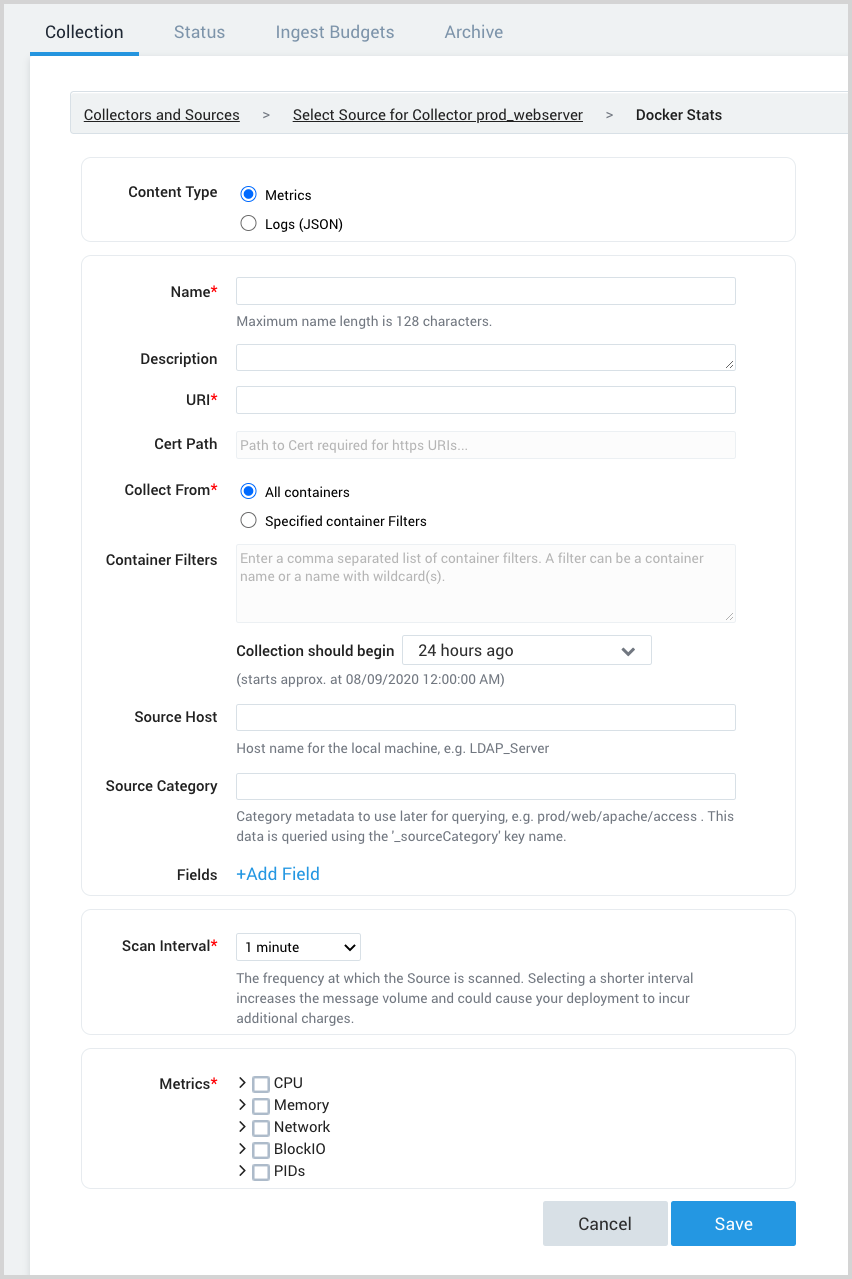Focus the Name input field

point(486,291)
